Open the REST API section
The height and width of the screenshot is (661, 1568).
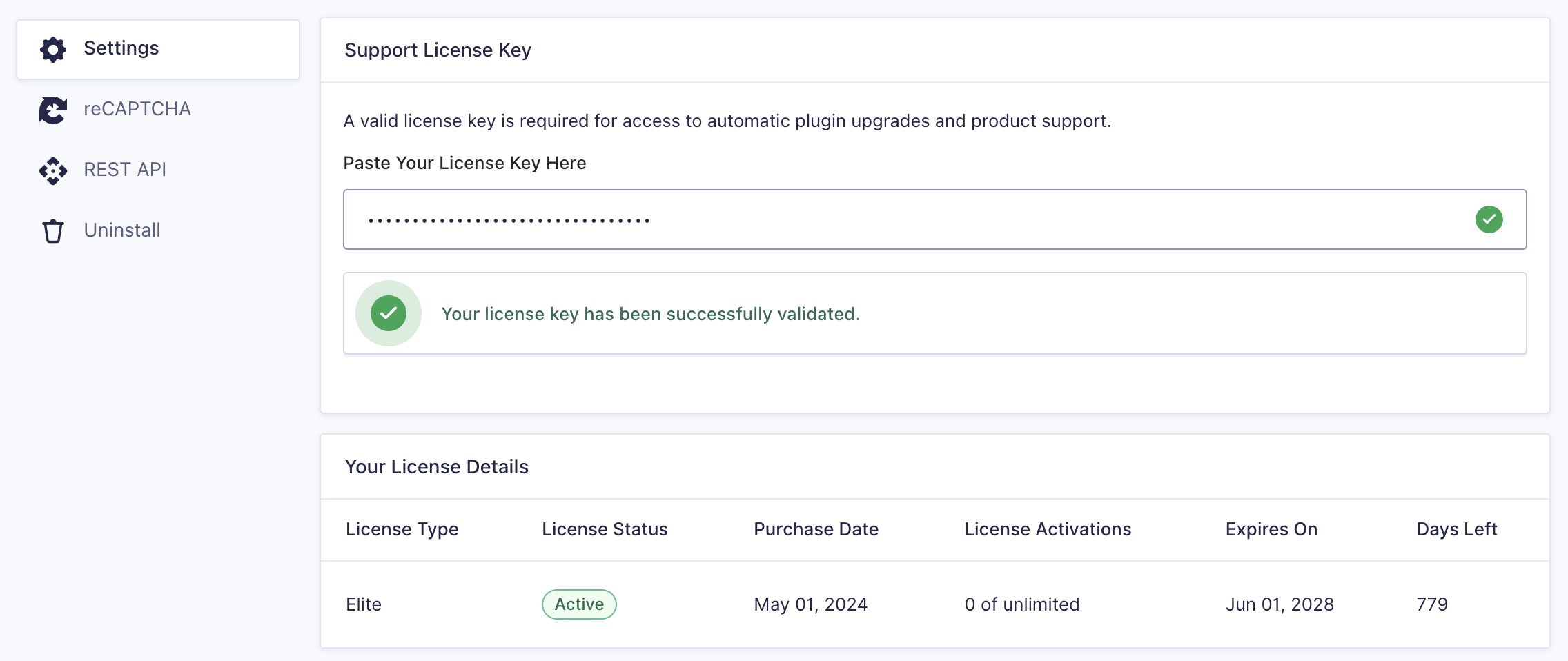[x=125, y=170]
